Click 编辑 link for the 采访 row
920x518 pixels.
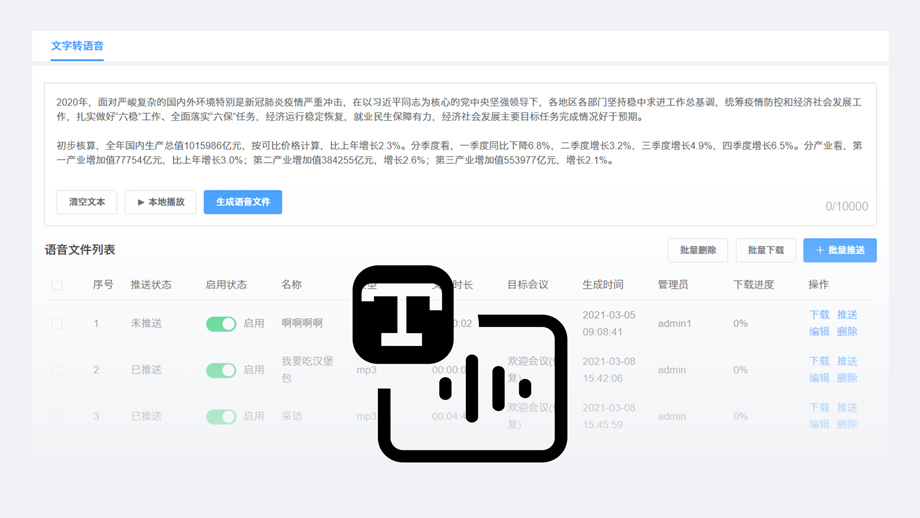coord(819,424)
